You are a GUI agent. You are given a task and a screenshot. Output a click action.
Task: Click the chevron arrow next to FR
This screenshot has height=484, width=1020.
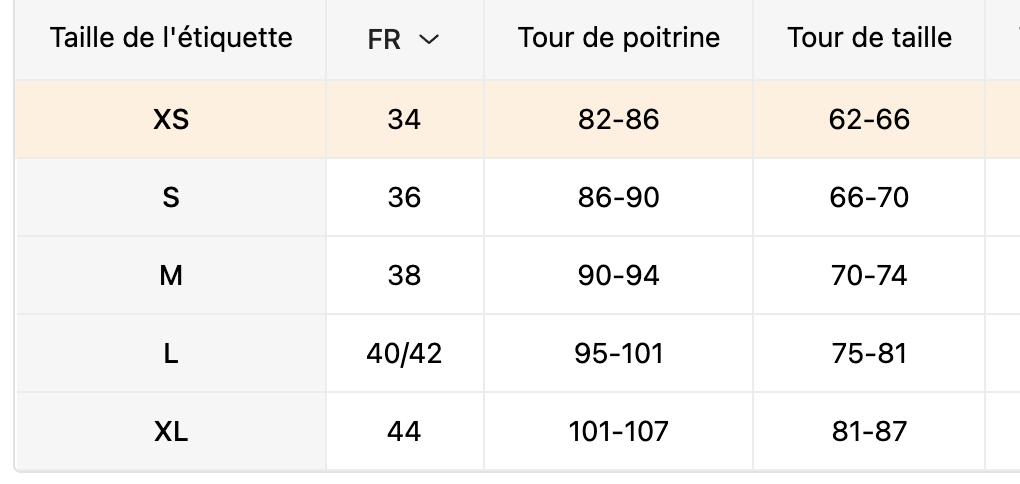(429, 40)
